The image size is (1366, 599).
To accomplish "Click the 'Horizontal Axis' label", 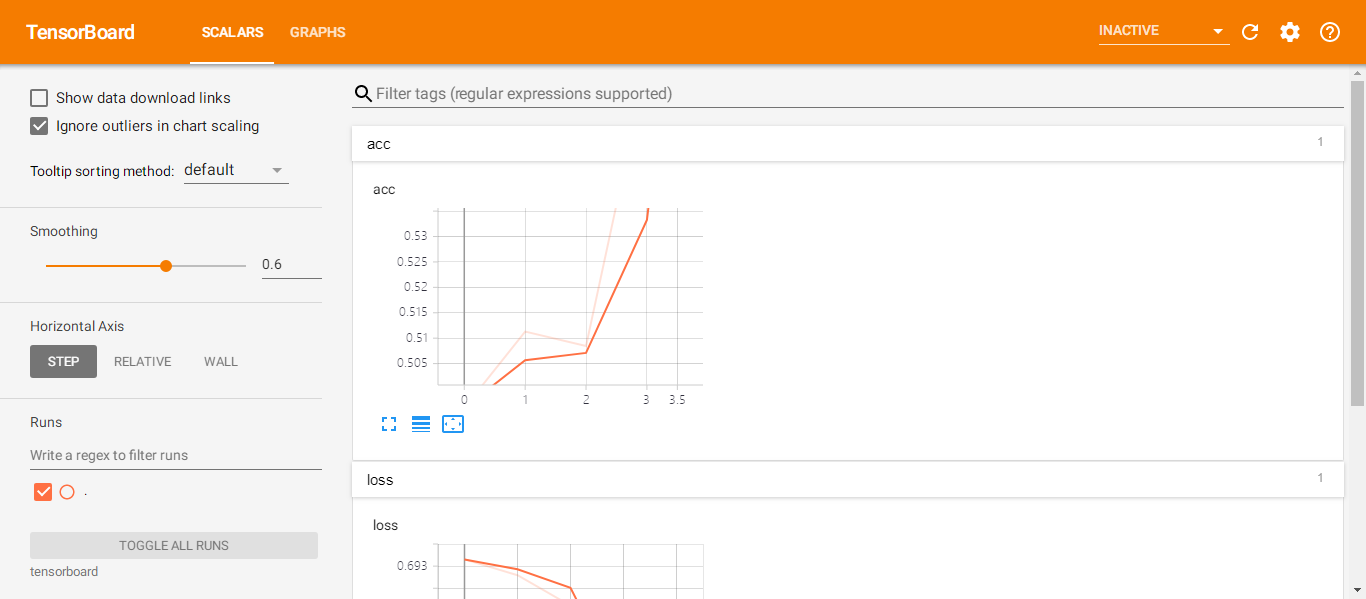I will point(77,326).
